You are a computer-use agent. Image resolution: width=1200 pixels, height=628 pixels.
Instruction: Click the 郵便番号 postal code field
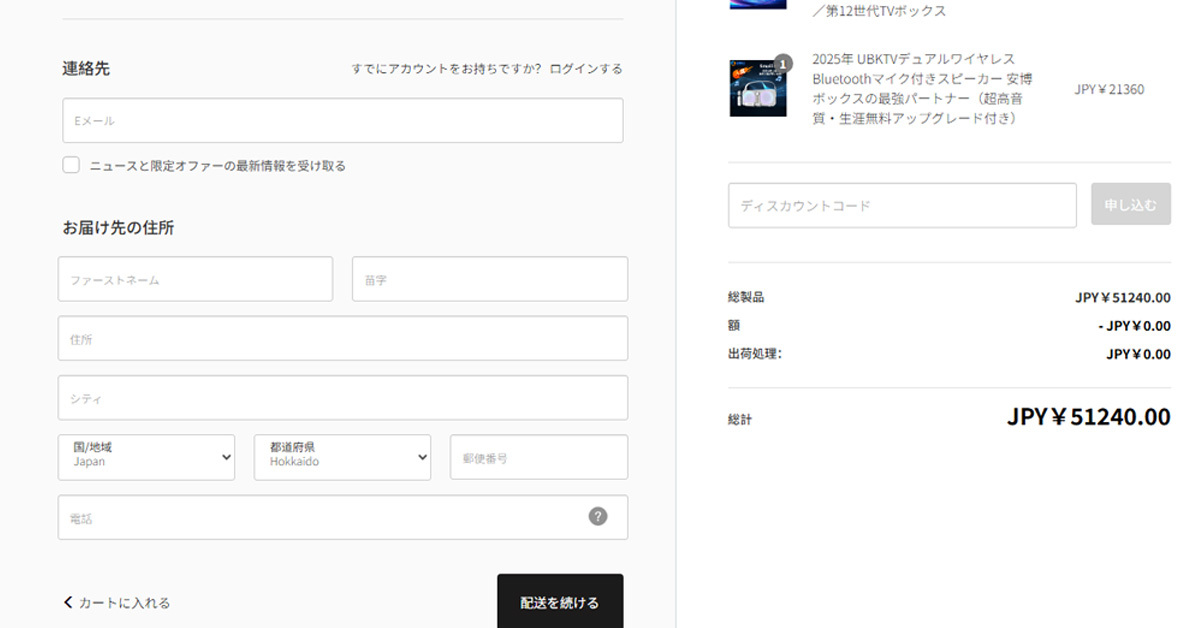(x=538, y=457)
